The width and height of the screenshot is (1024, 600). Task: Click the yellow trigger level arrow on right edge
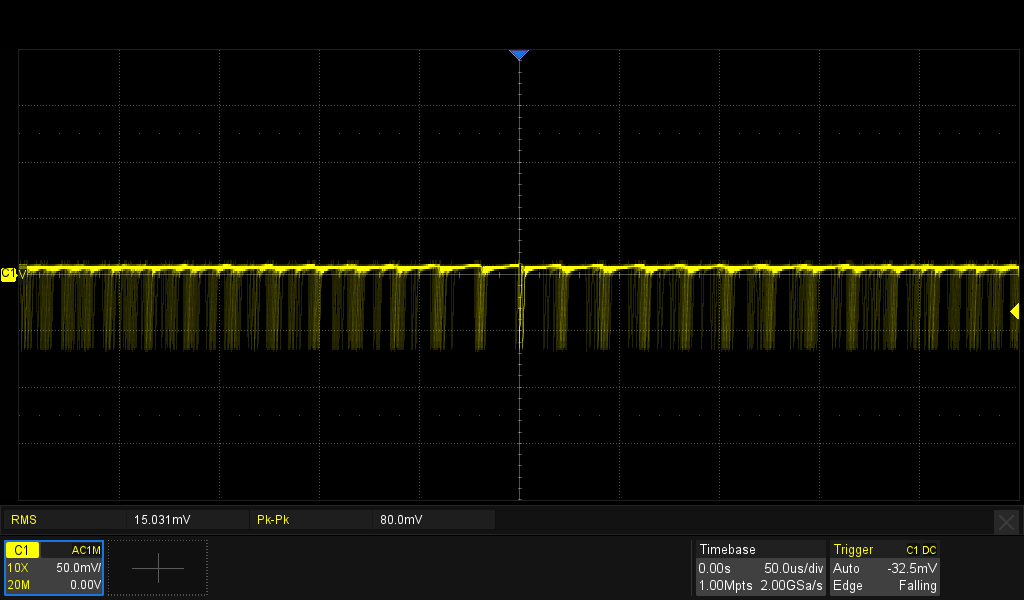pyautogui.click(x=1014, y=312)
